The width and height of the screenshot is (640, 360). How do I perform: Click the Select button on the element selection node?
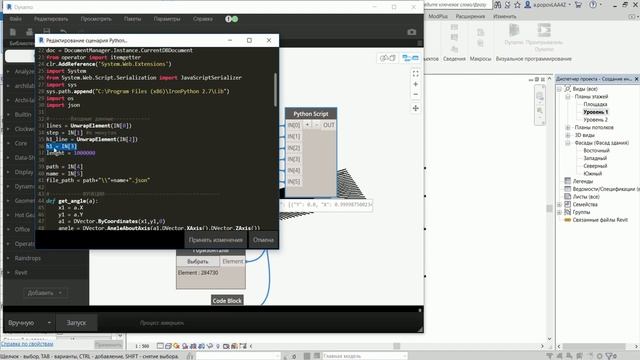198,261
